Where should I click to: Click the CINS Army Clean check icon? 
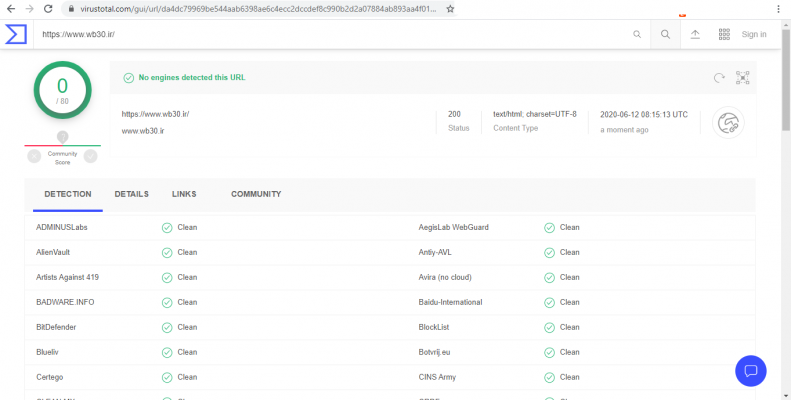click(x=549, y=378)
